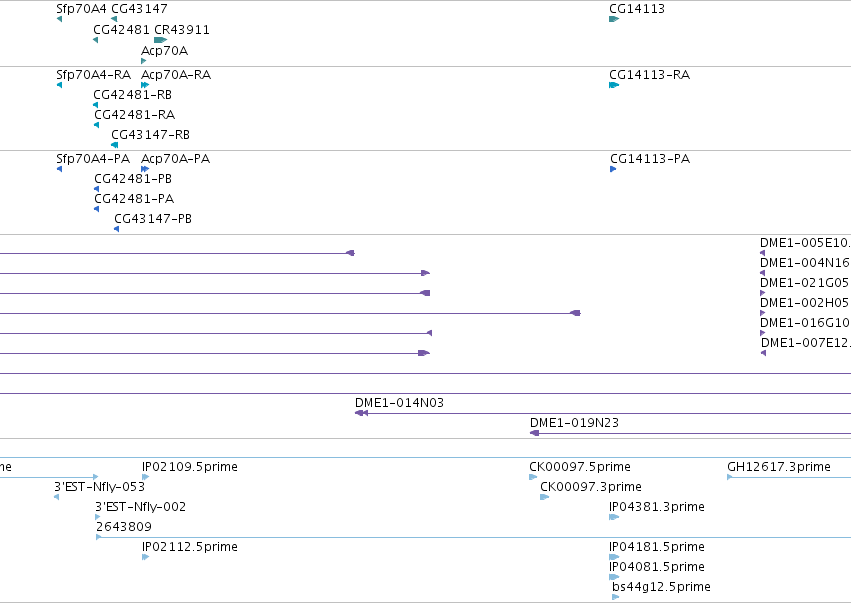Select the 2643809 feature line
This screenshot has width=851, height=603.
(x=473, y=537)
